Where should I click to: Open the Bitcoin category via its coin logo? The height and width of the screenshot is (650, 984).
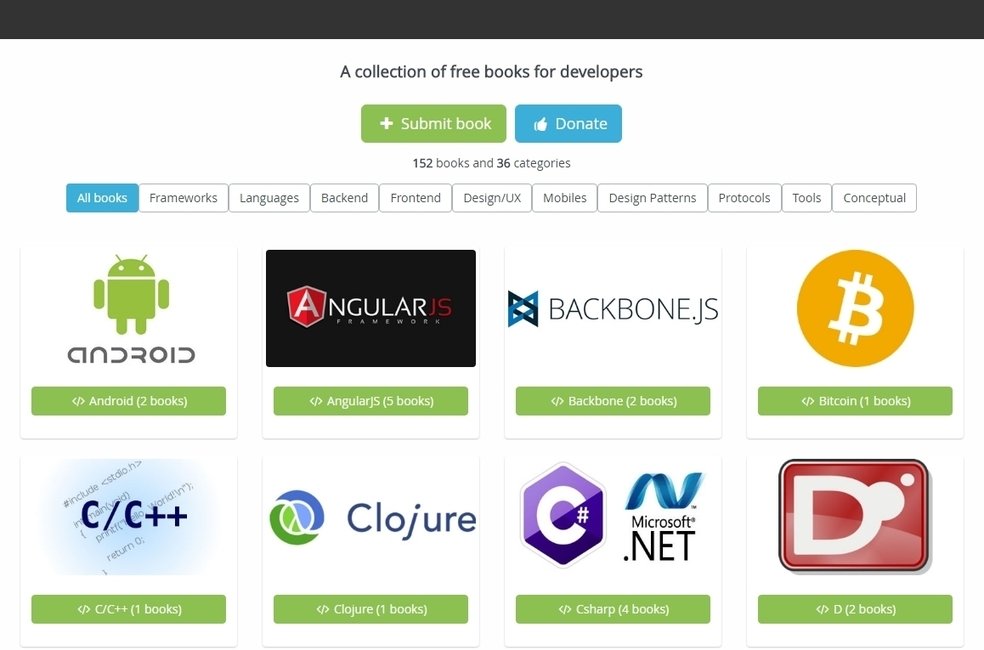(x=854, y=308)
